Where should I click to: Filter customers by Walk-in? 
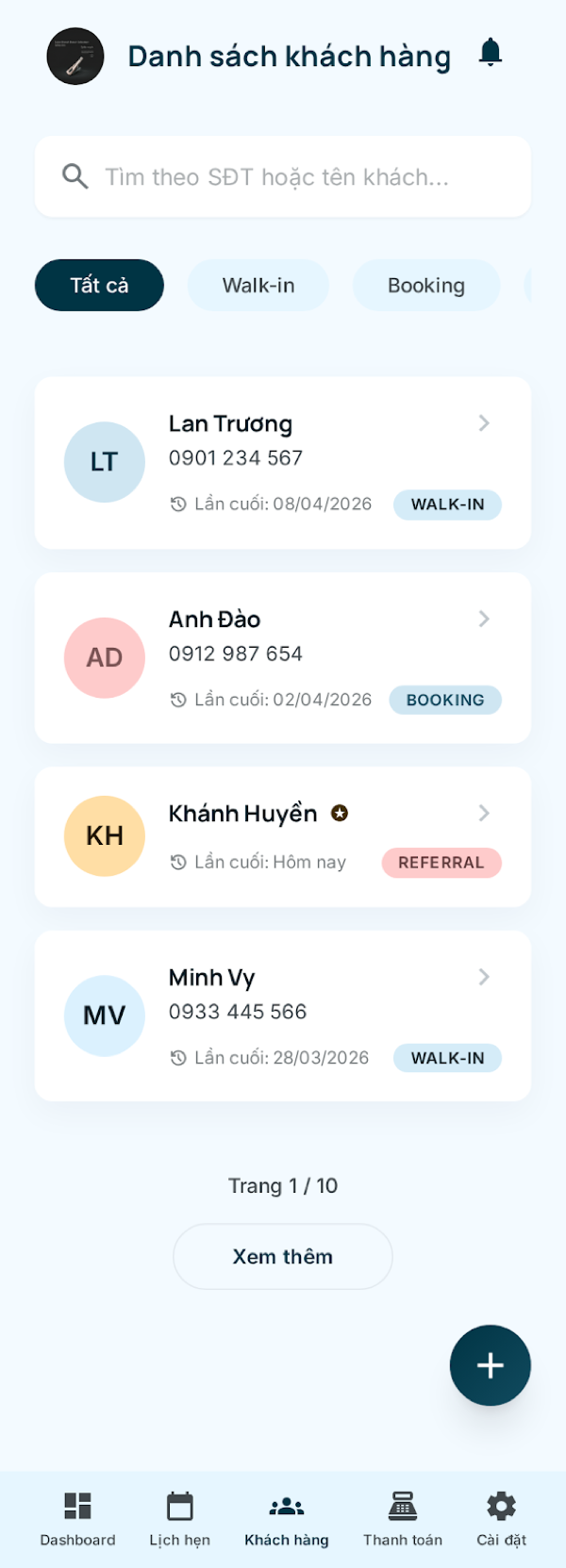(258, 285)
